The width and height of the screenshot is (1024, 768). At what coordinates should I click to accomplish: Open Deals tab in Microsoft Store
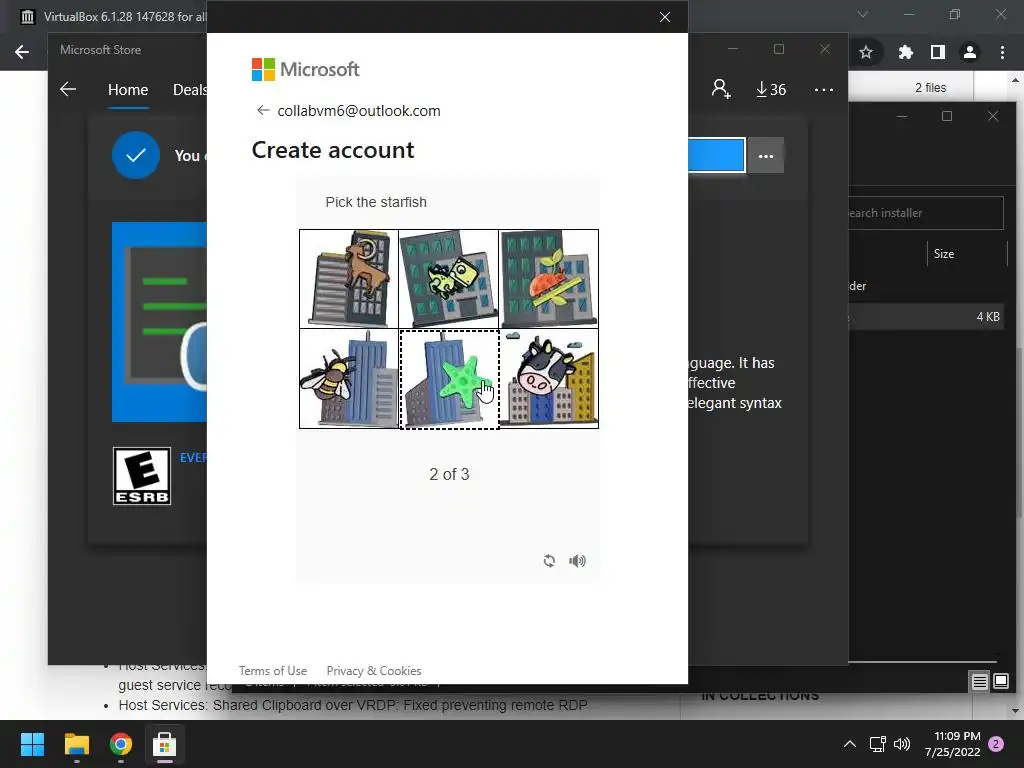pos(189,89)
